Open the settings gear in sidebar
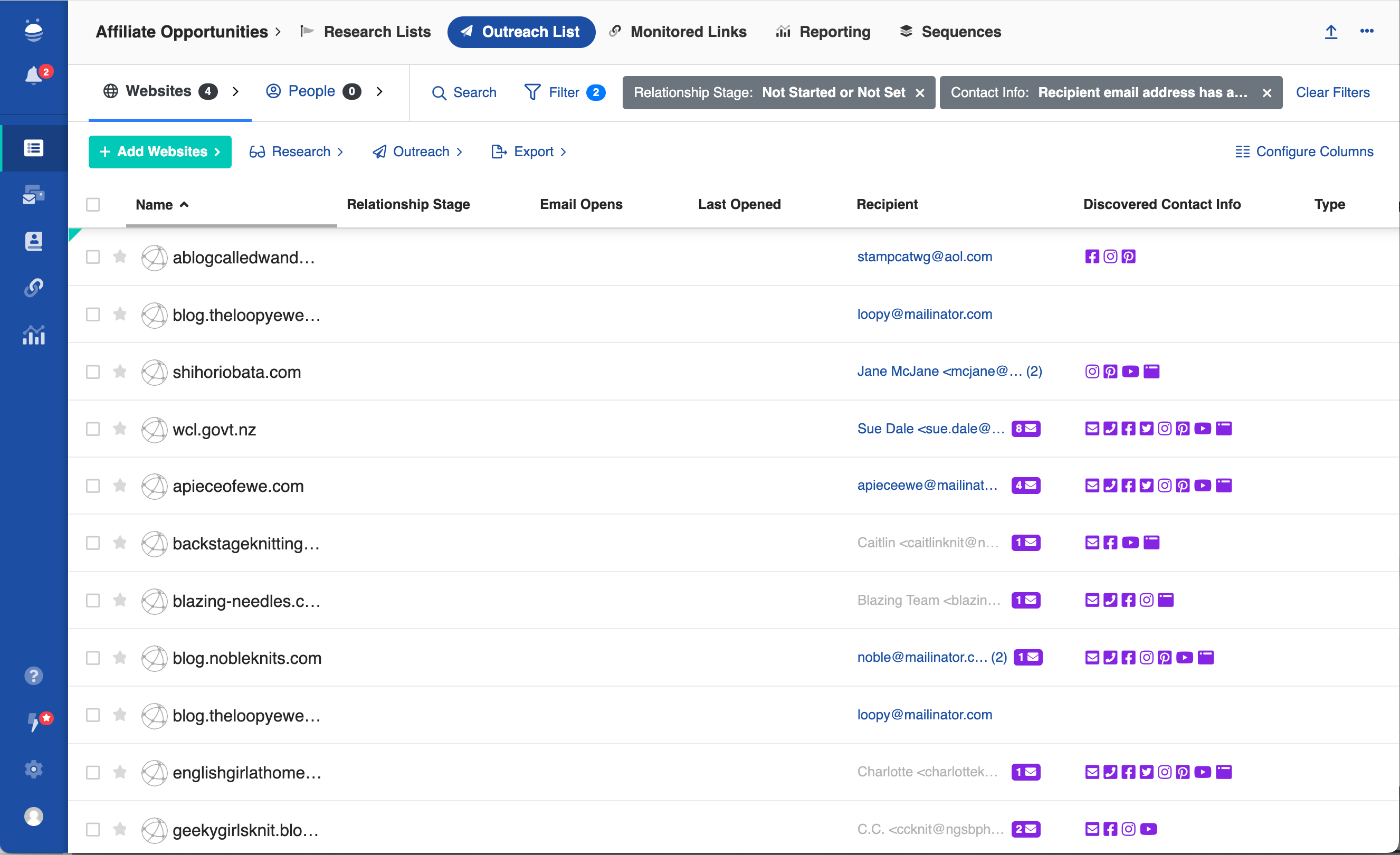Viewport: 1400px width, 855px height. click(x=34, y=768)
